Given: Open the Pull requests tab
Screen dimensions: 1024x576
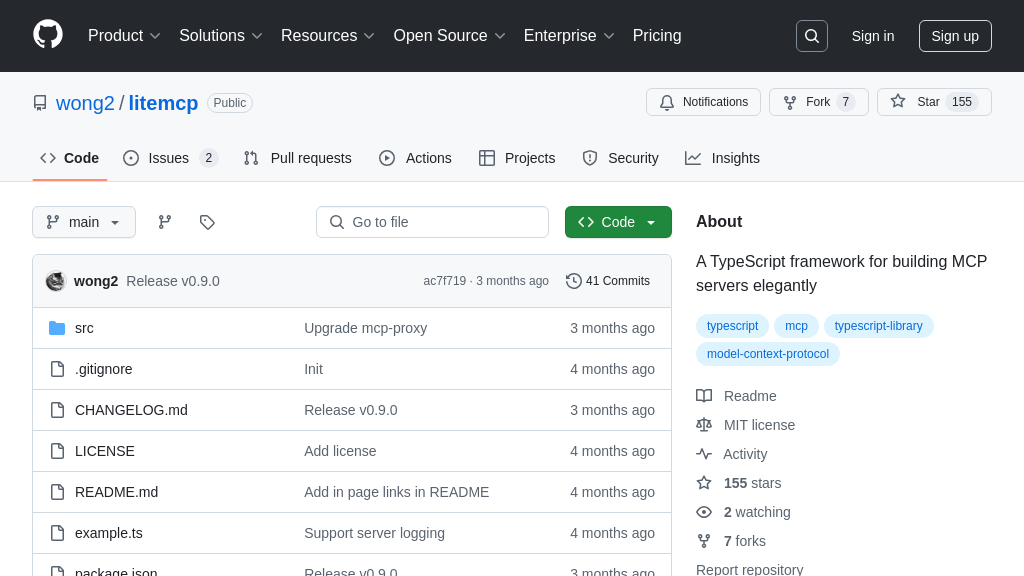Looking at the screenshot, I should 298,158.
